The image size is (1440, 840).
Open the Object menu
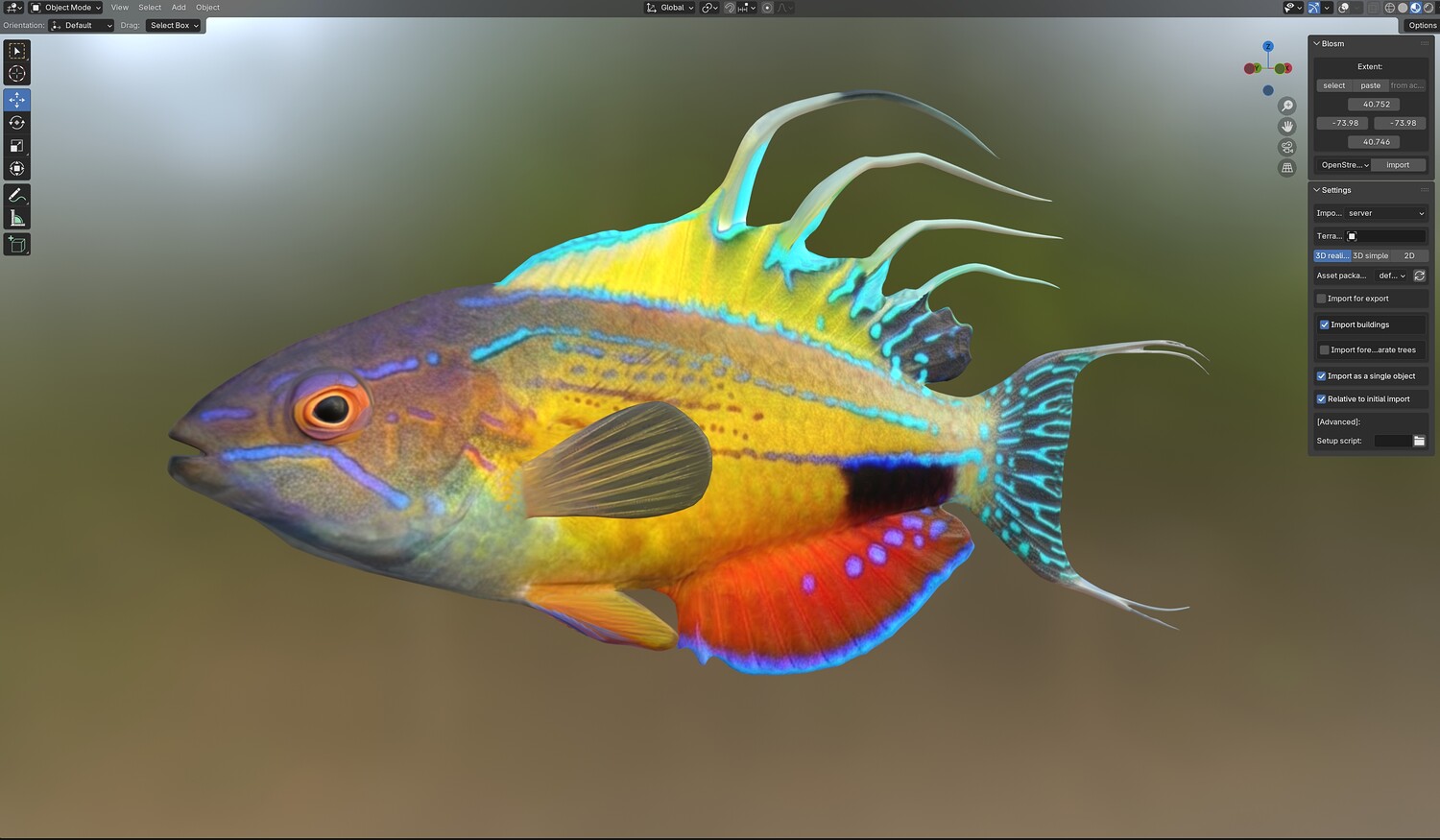click(208, 8)
